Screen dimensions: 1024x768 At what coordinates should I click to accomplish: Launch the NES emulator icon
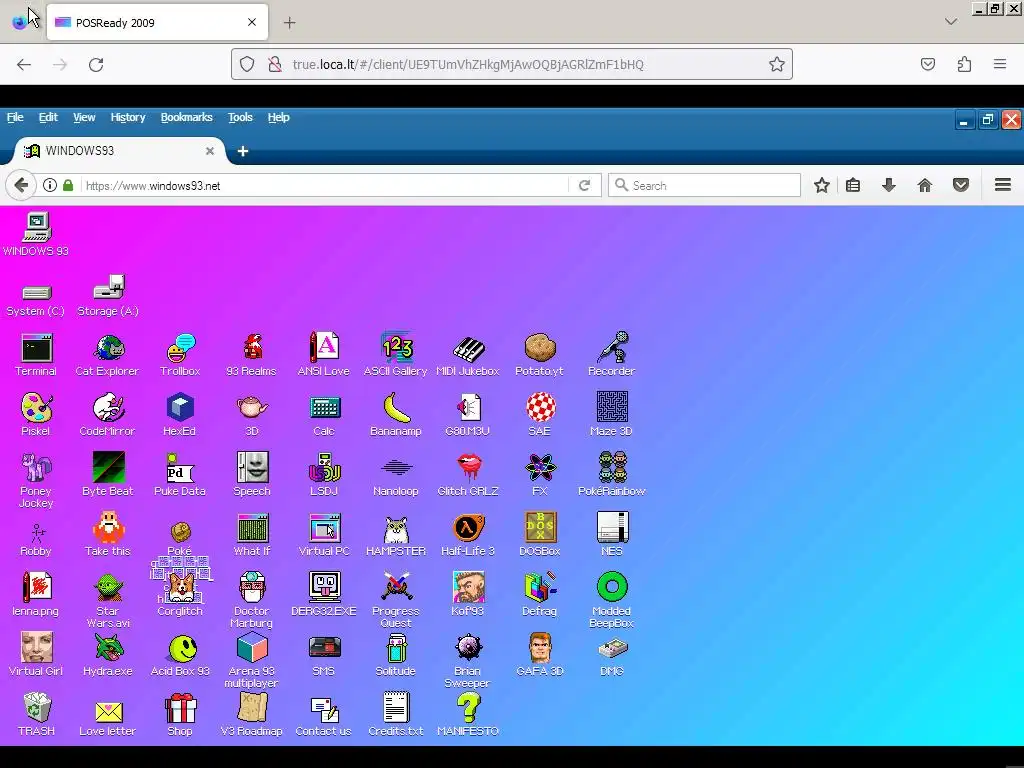pos(612,535)
